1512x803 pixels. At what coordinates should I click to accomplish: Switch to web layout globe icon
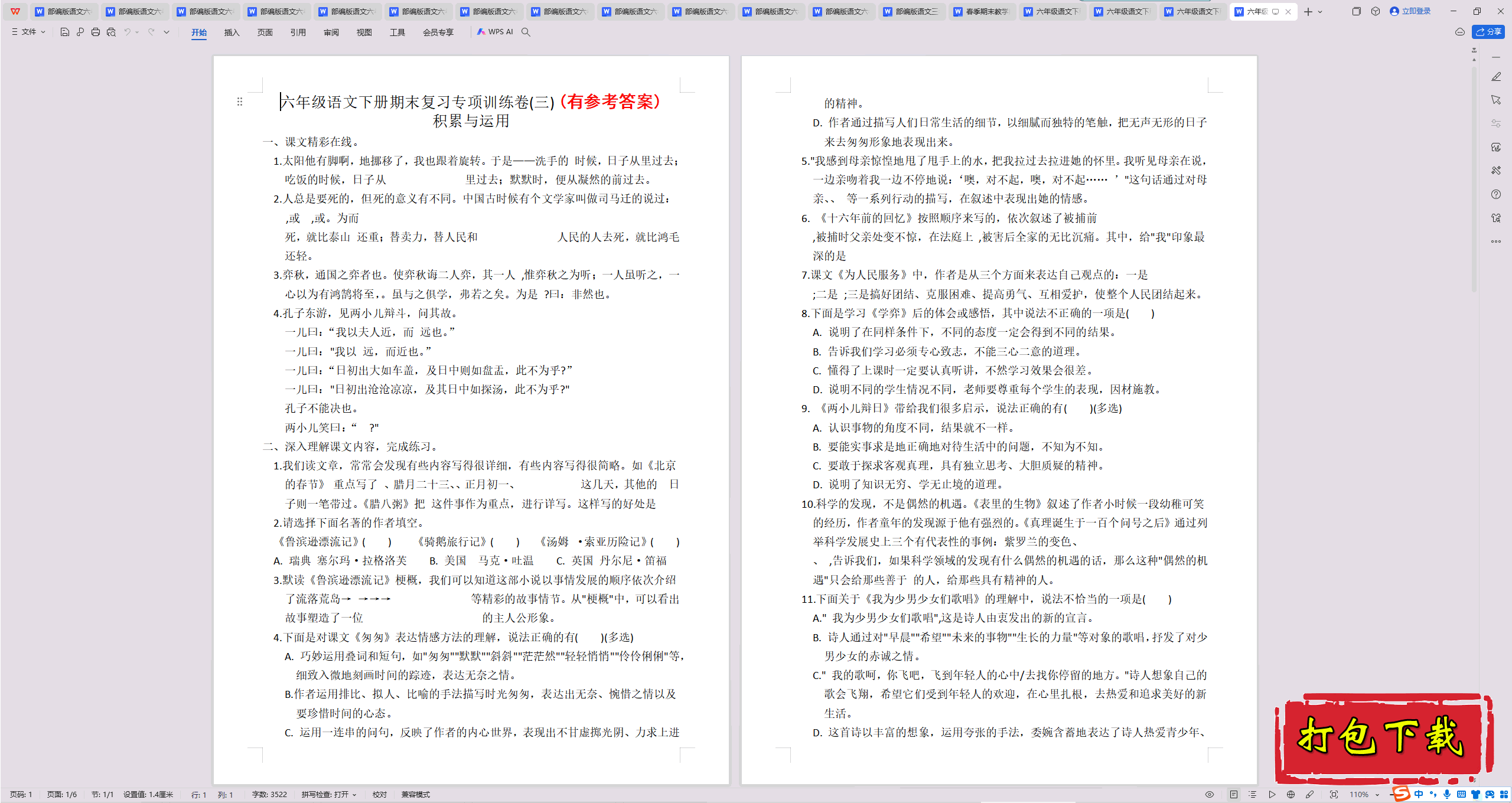[x=1291, y=795]
